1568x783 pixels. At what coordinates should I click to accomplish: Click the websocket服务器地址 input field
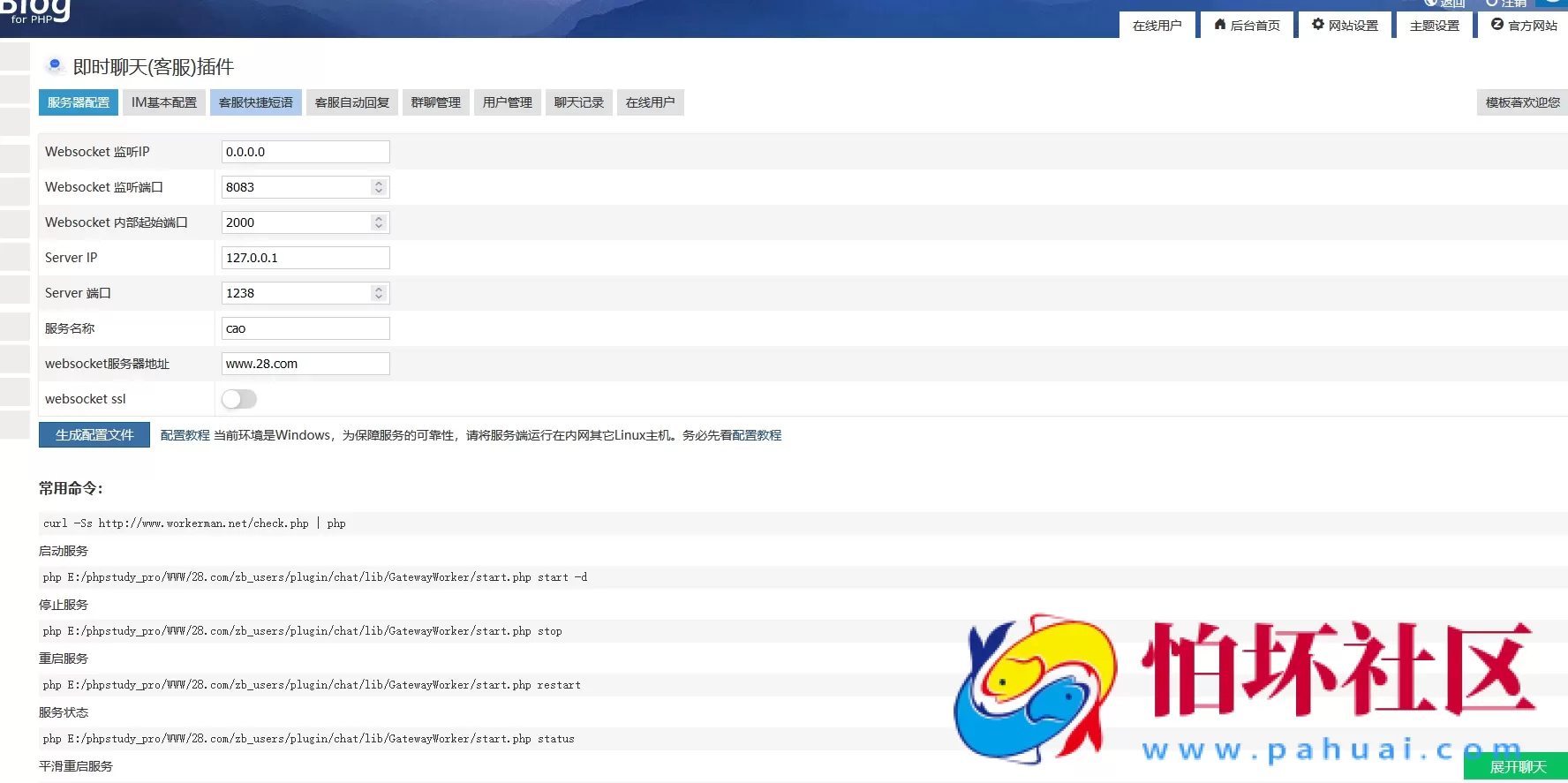click(305, 364)
